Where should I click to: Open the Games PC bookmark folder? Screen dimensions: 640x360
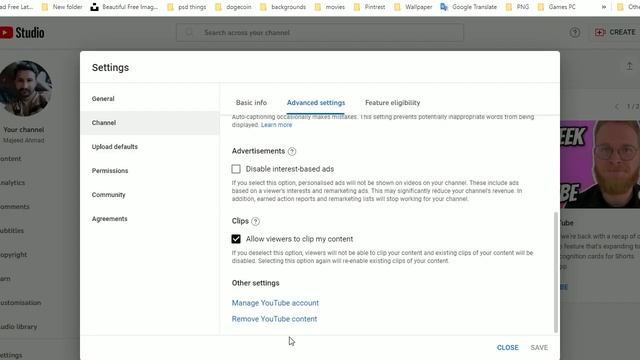pos(557,7)
